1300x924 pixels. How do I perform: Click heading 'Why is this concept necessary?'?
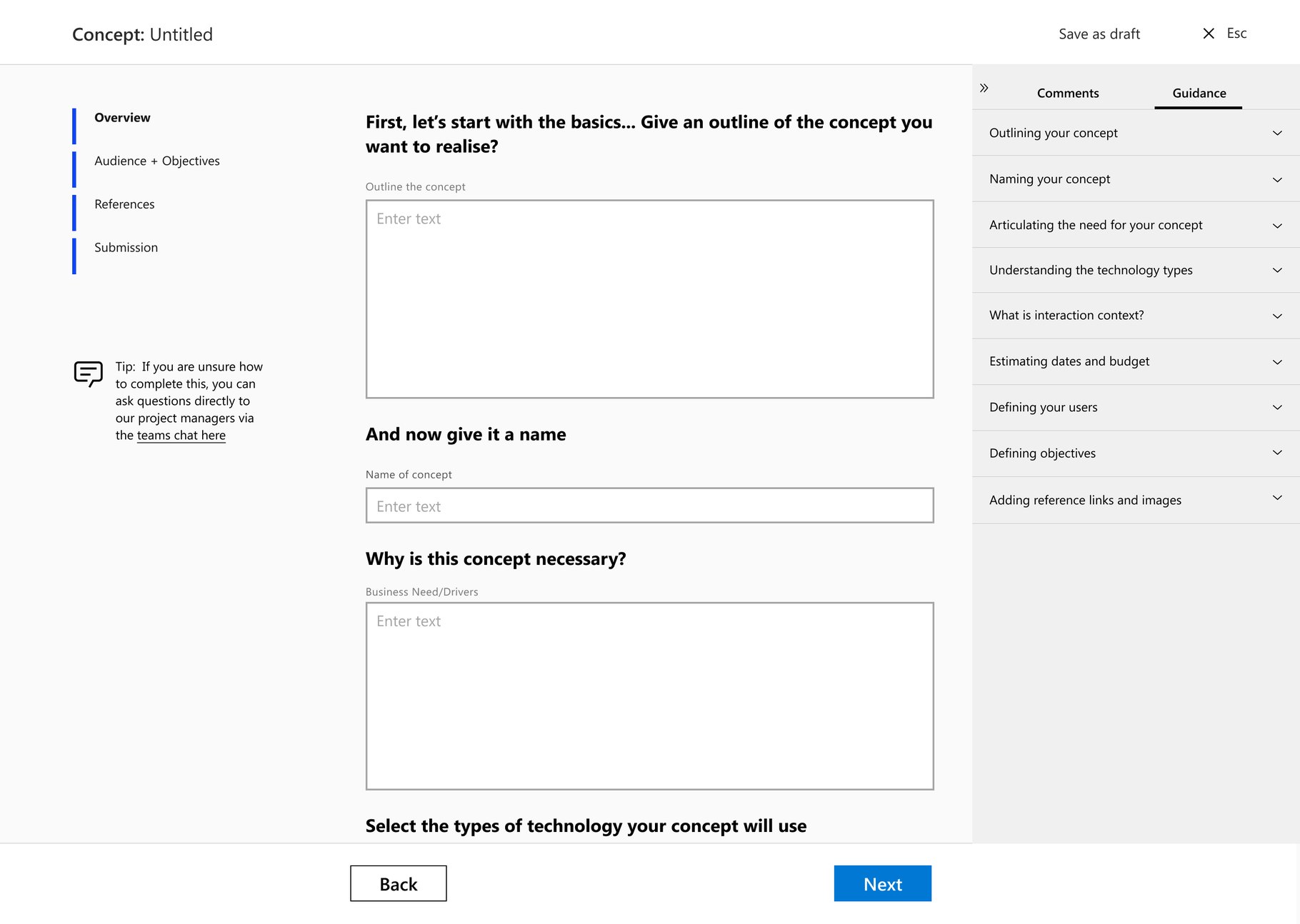[x=496, y=559]
